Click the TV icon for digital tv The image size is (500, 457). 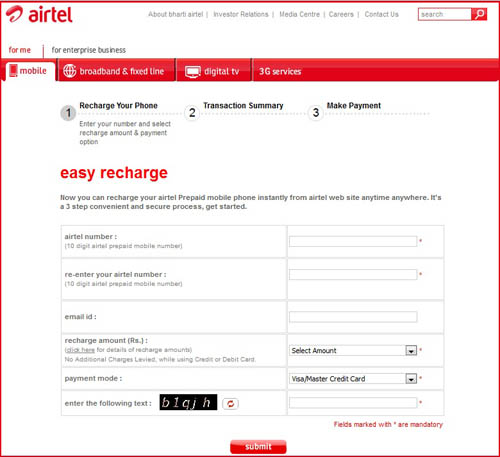[x=193, y=72]
